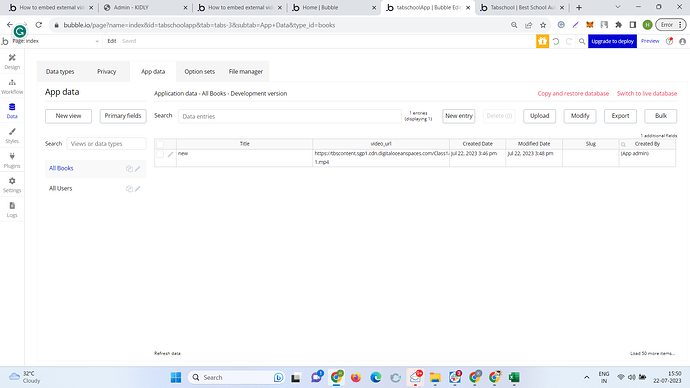Open the Logs sidebar icon

click(x=12, y=209)
